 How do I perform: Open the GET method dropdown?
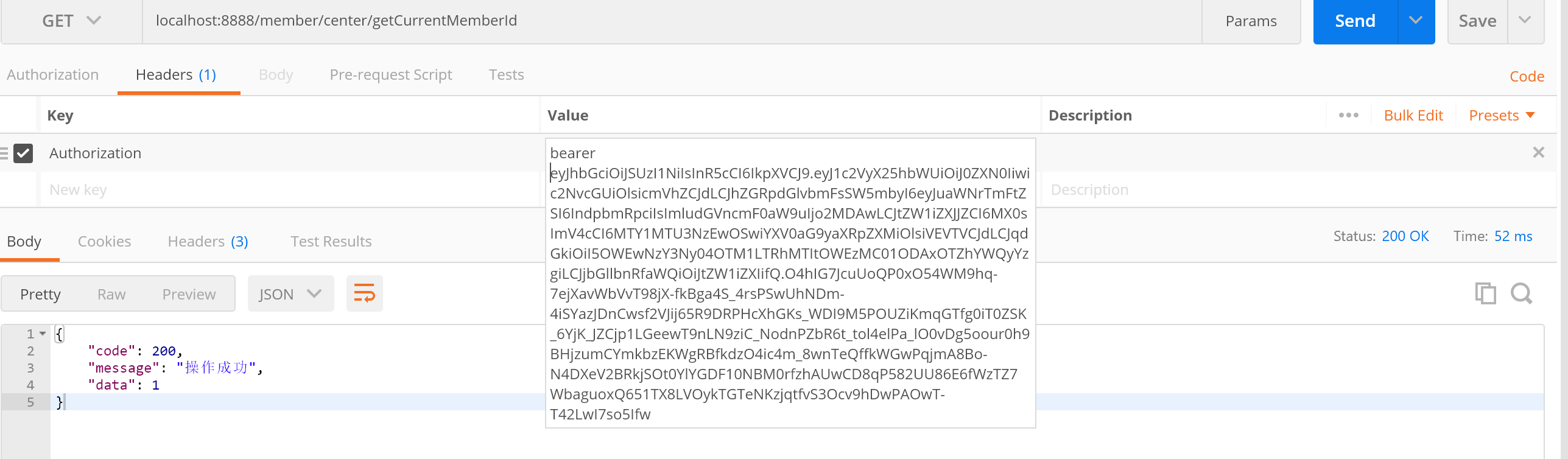71,21
